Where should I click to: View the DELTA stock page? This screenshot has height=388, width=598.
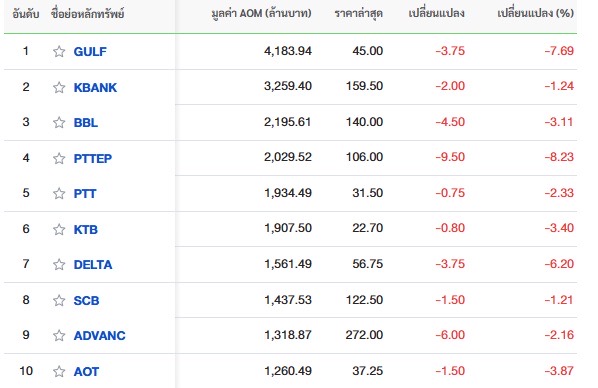93,264
